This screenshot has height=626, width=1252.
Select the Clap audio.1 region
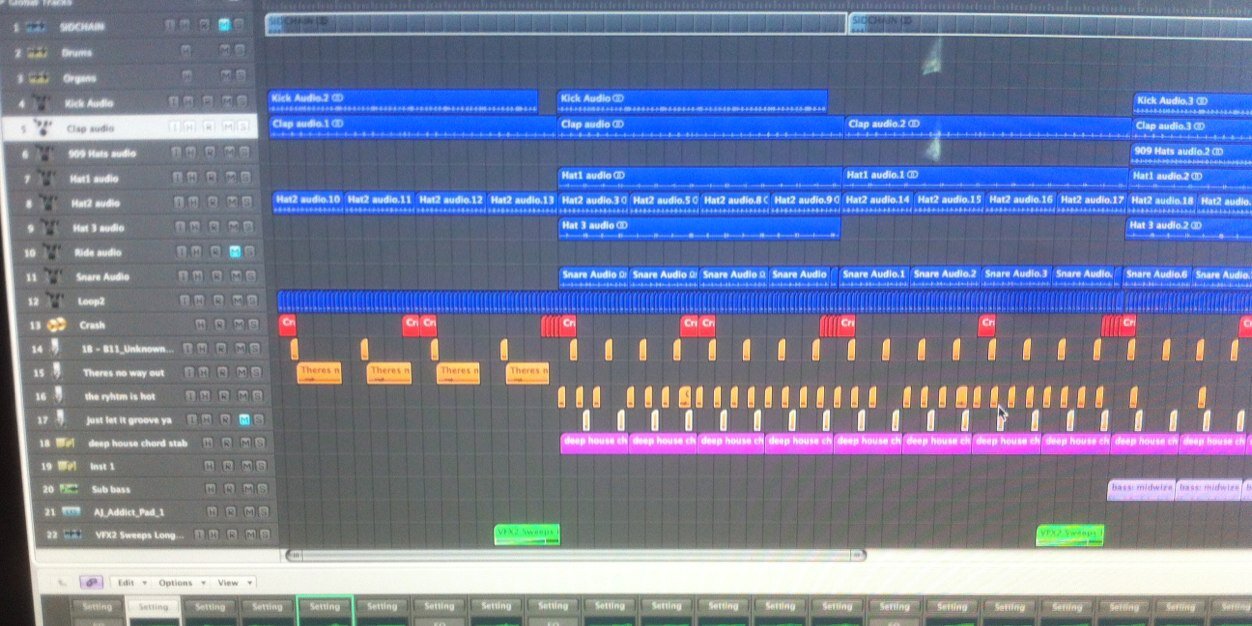[412, 126]
